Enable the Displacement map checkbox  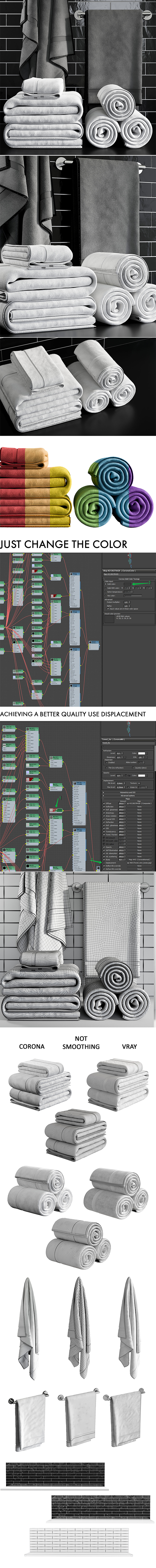pyautogui.click(x=104, y=863)
